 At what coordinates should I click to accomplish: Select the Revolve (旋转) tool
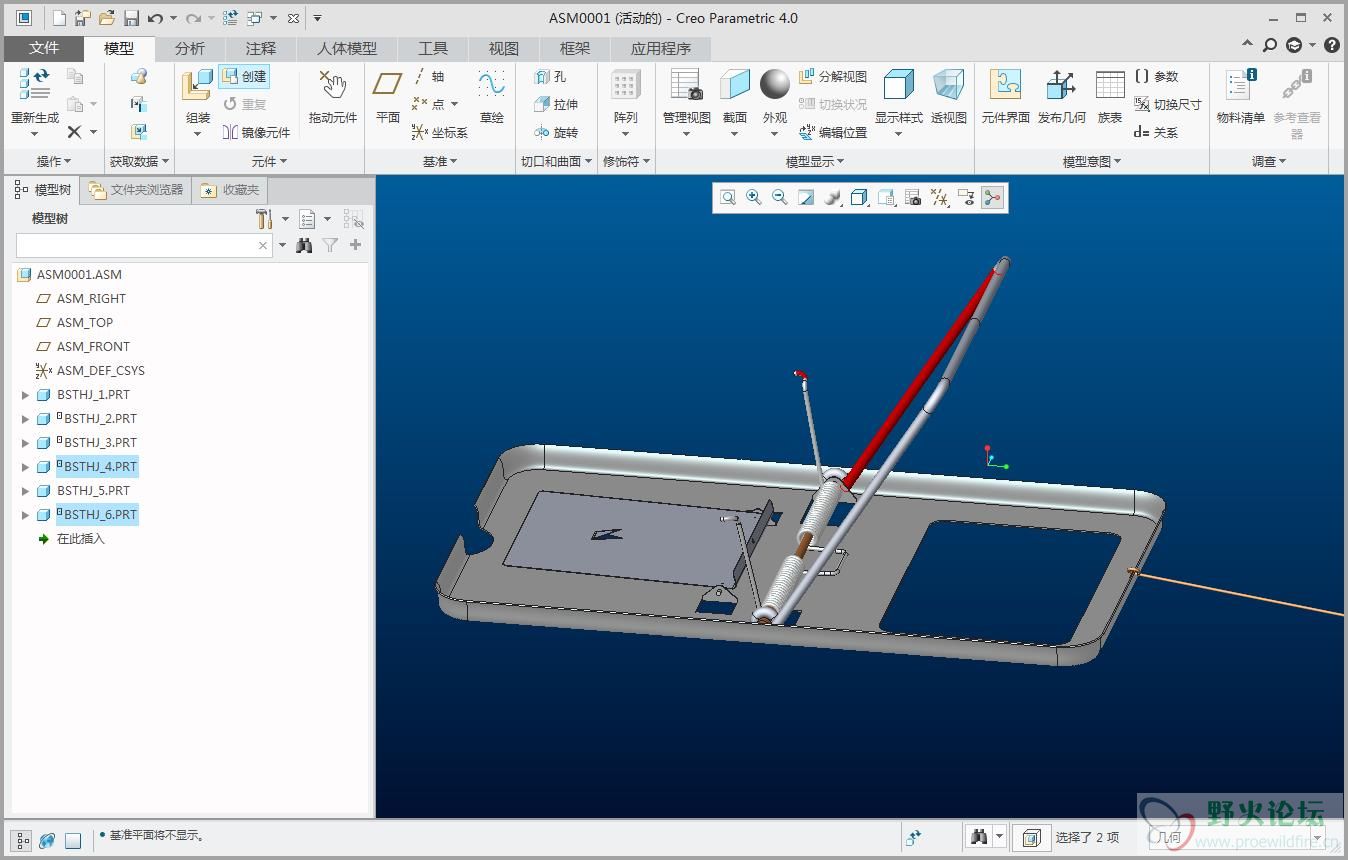[556, 132]
